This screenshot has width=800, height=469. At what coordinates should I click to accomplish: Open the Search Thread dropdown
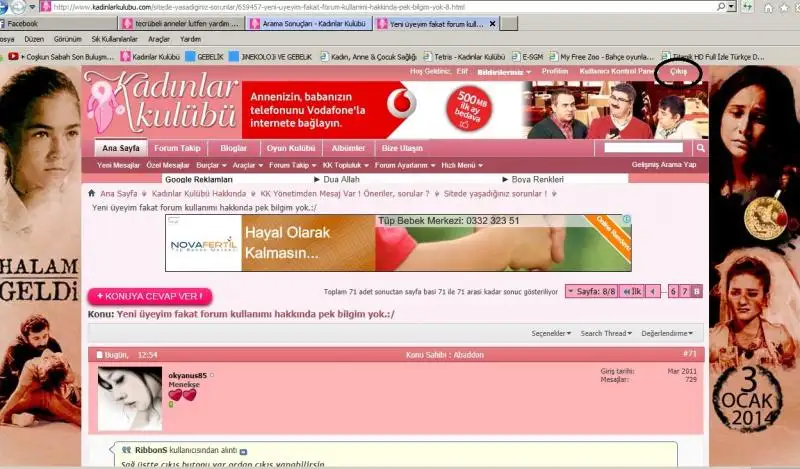[x=605, y=333]
